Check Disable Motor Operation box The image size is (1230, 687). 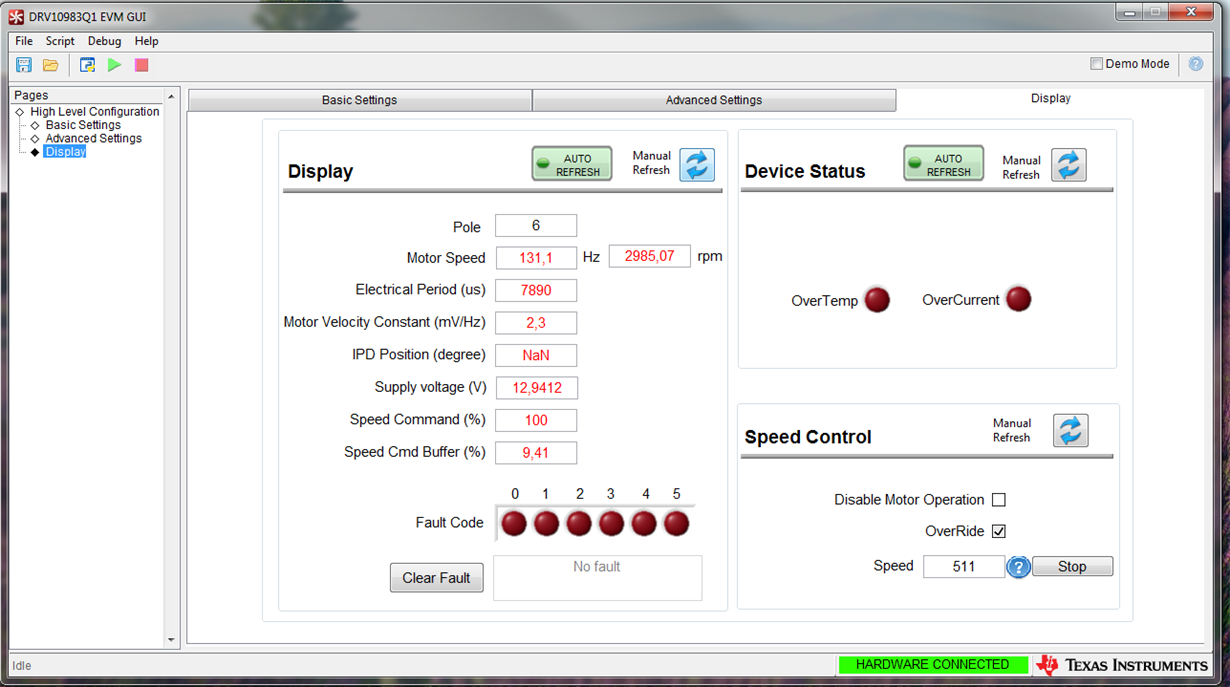998,500
